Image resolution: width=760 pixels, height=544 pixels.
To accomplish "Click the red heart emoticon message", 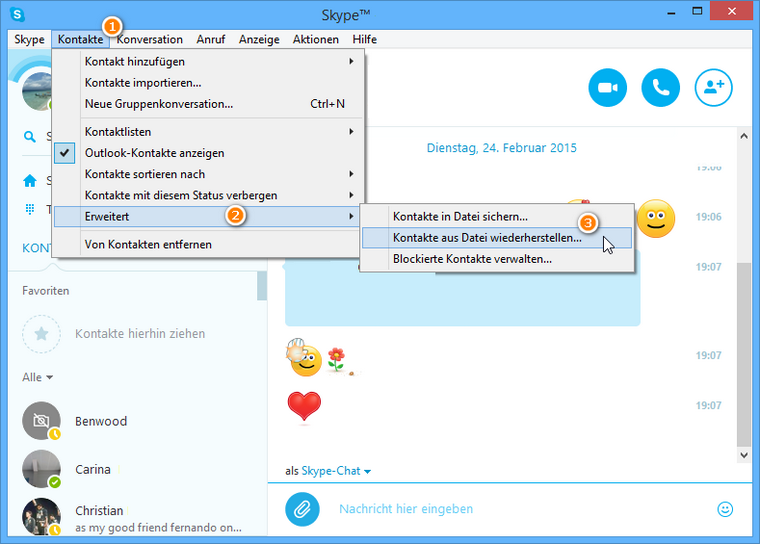I will [x=304, y=406].
